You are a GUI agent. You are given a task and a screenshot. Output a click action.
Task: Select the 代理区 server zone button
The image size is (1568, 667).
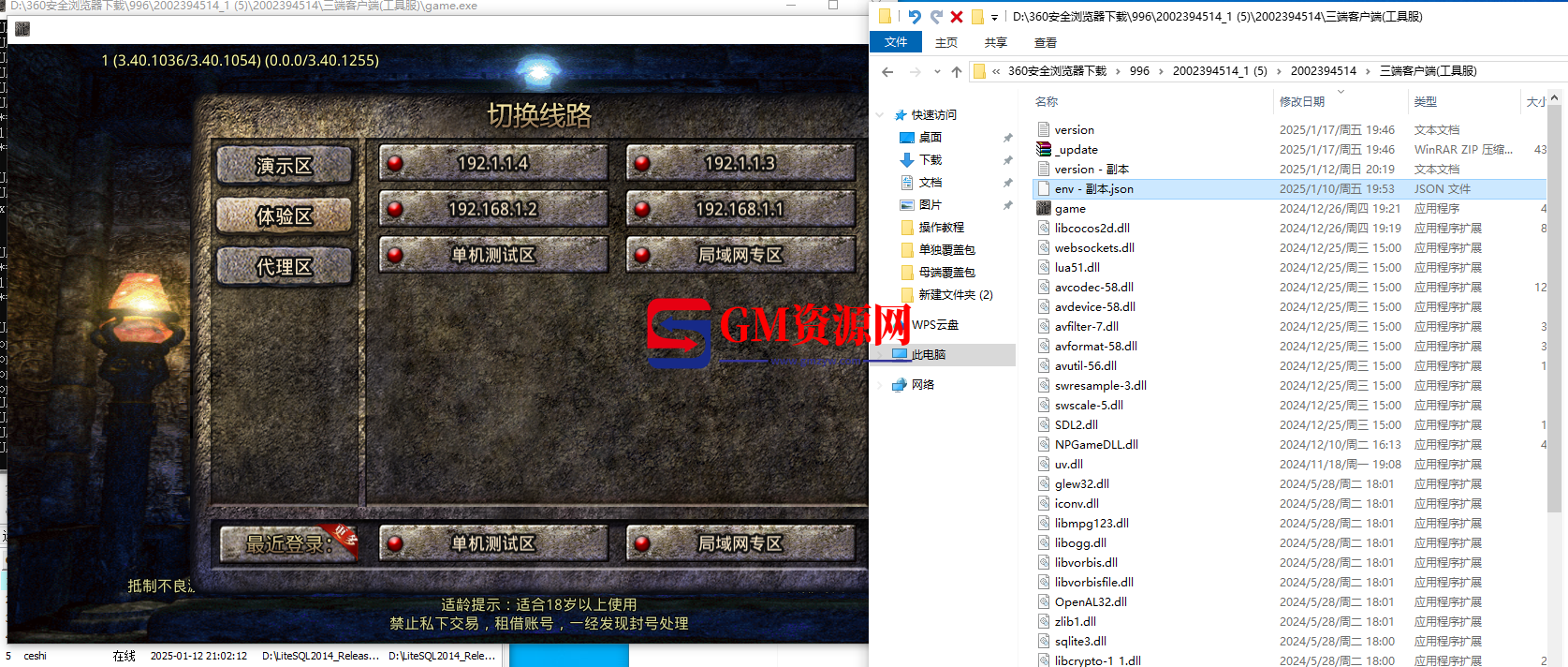tap(285, 267)
